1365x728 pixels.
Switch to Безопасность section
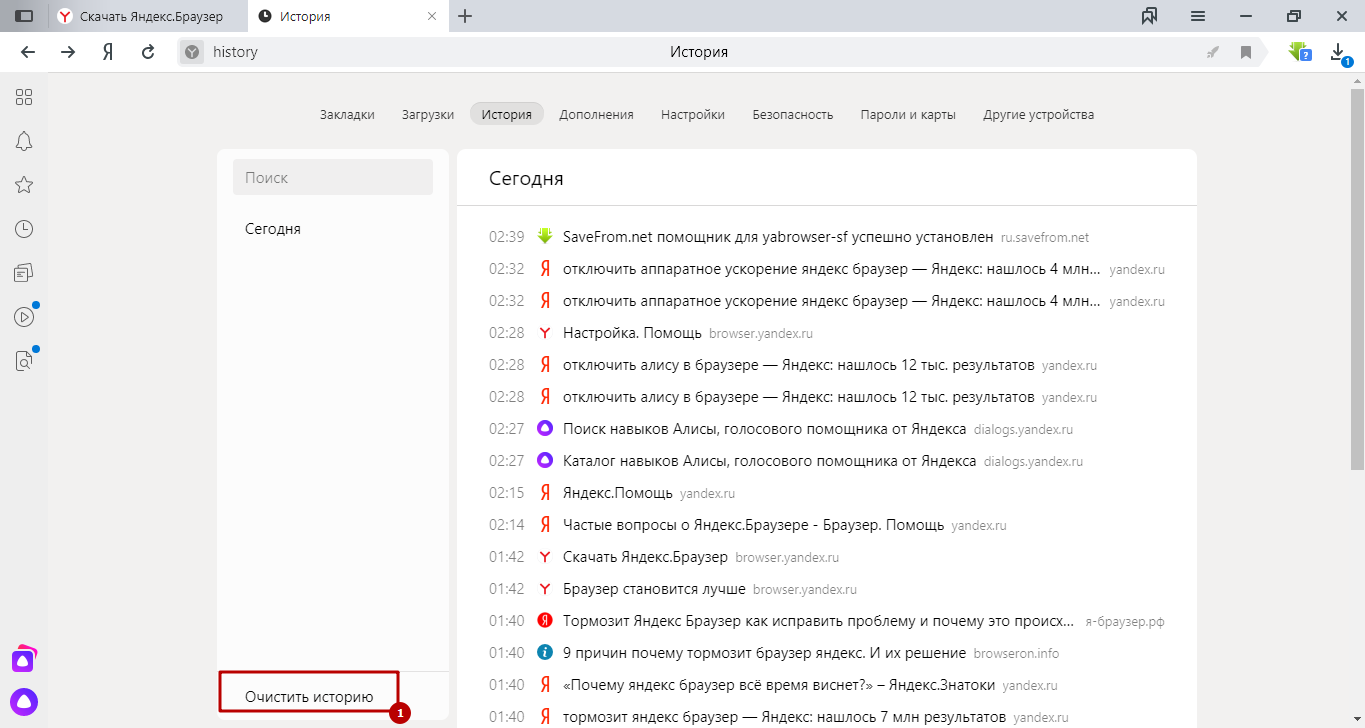click(793, 114)
